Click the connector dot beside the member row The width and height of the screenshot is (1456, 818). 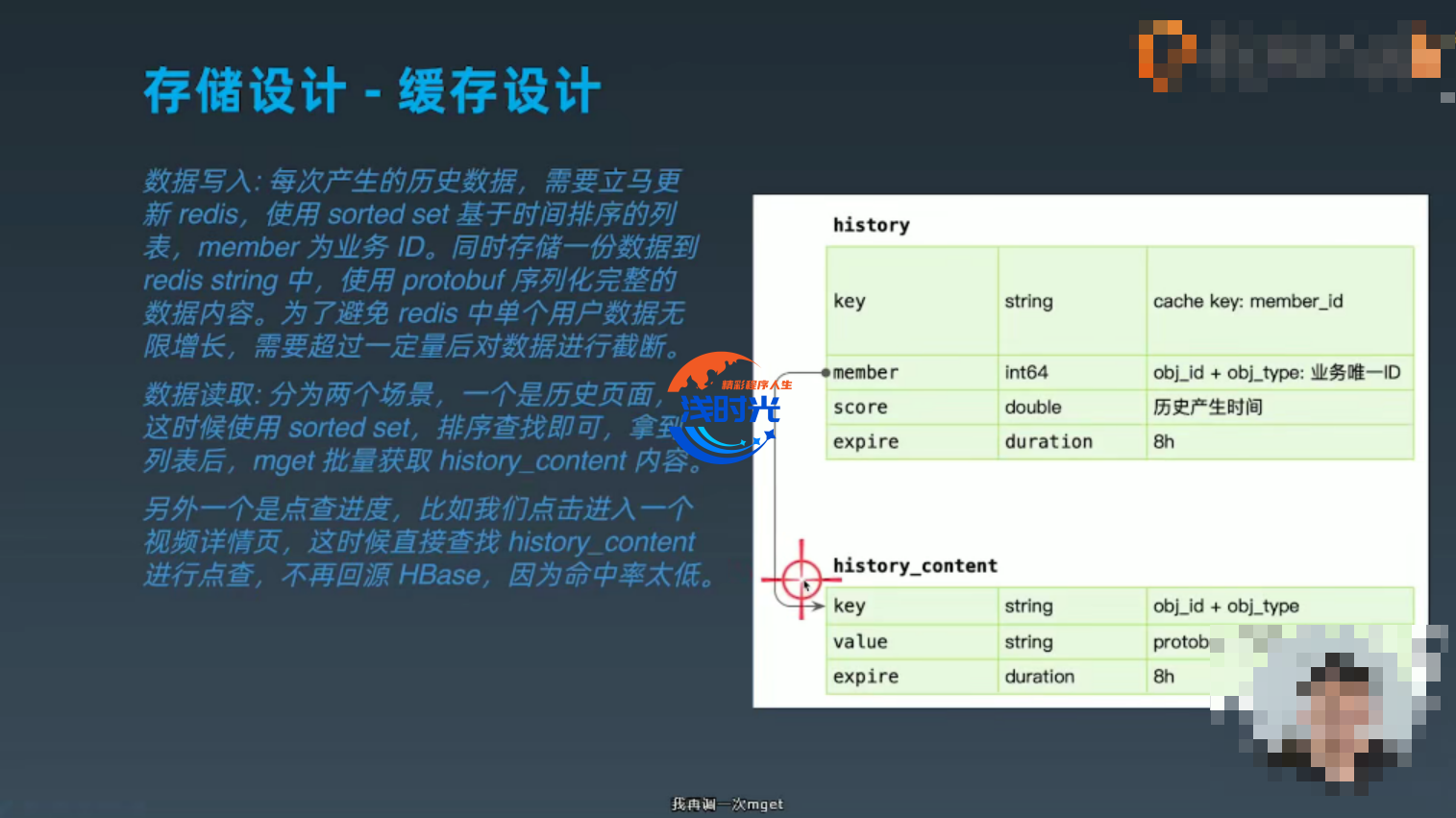point(826,373)
